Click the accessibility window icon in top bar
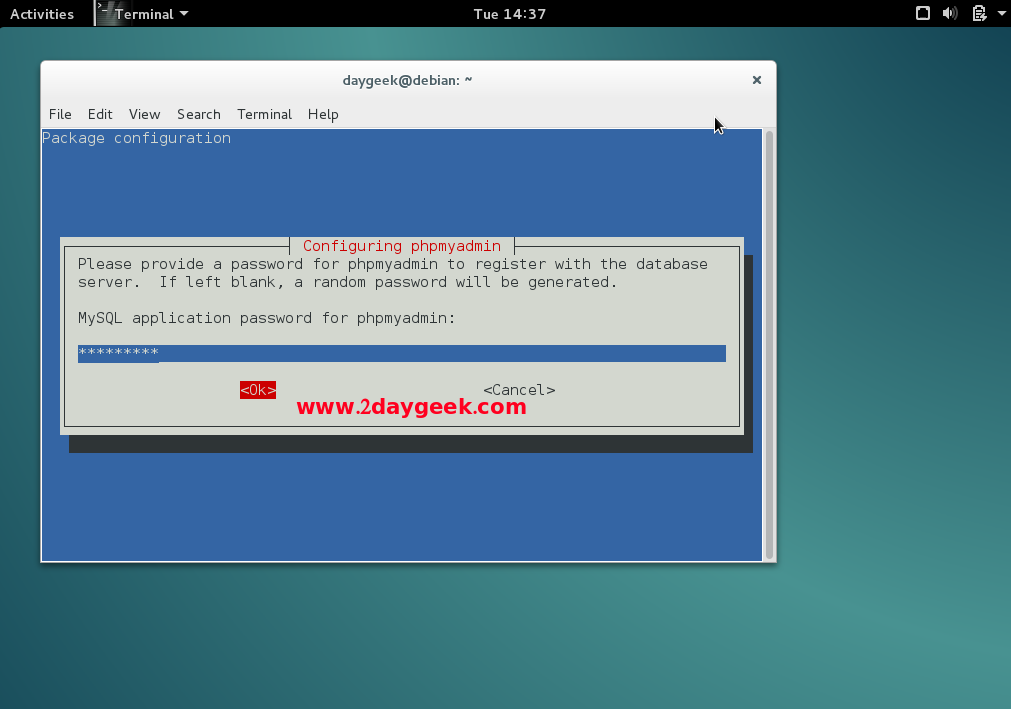 tap(923, 14)
